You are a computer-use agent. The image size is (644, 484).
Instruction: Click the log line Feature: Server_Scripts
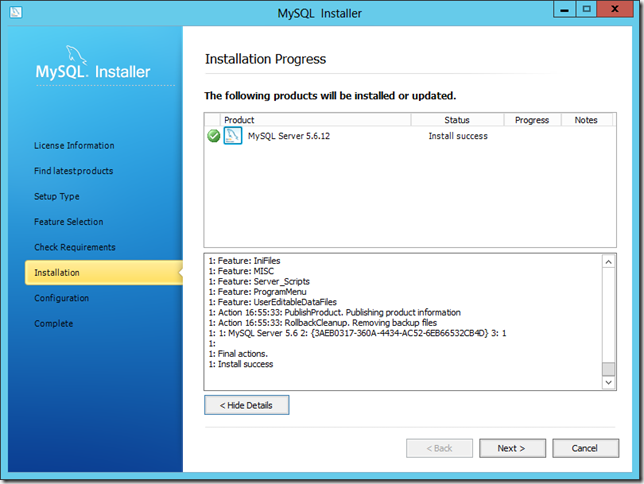[259, 281]
